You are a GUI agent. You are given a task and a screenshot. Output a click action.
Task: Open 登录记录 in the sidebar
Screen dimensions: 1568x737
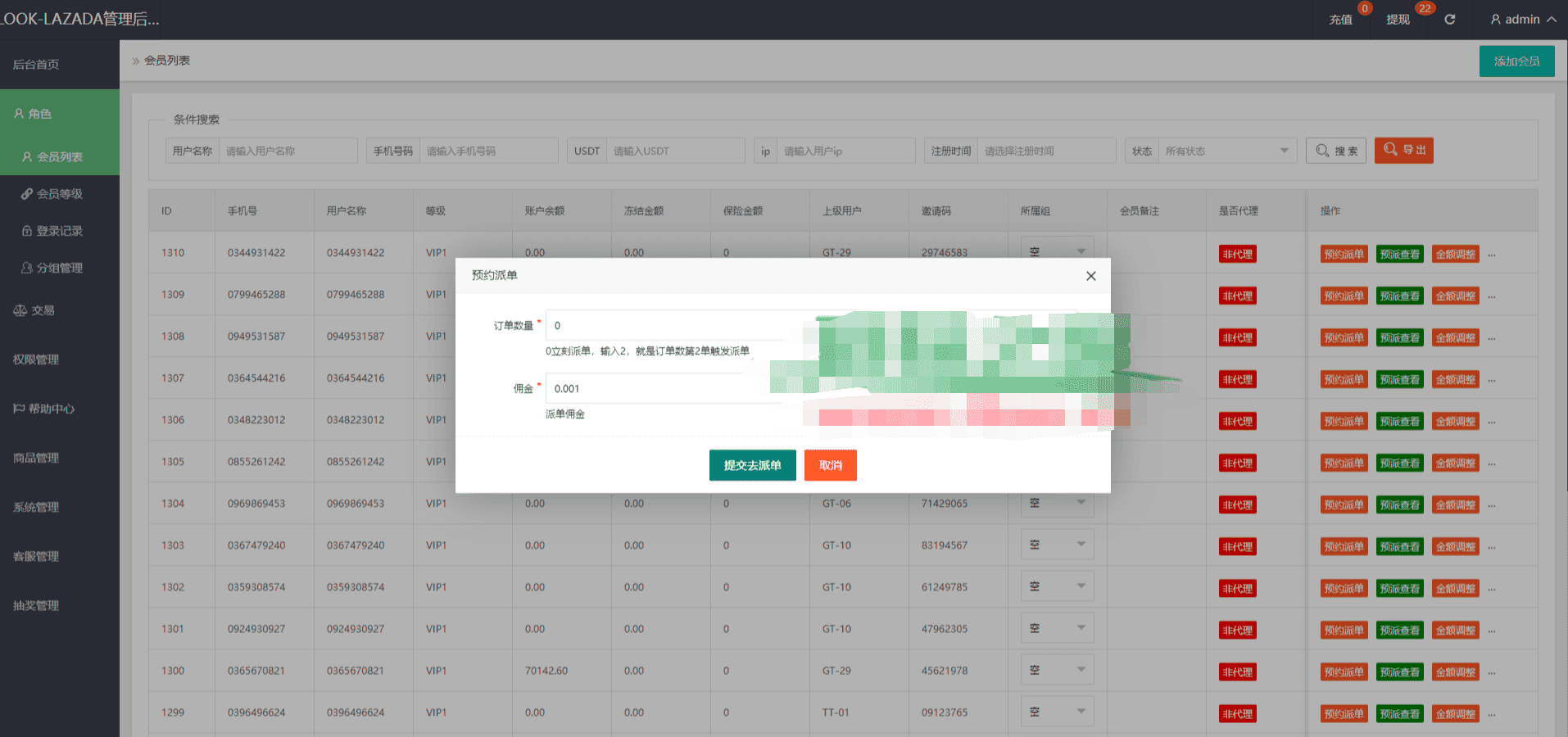coord(59,231)
